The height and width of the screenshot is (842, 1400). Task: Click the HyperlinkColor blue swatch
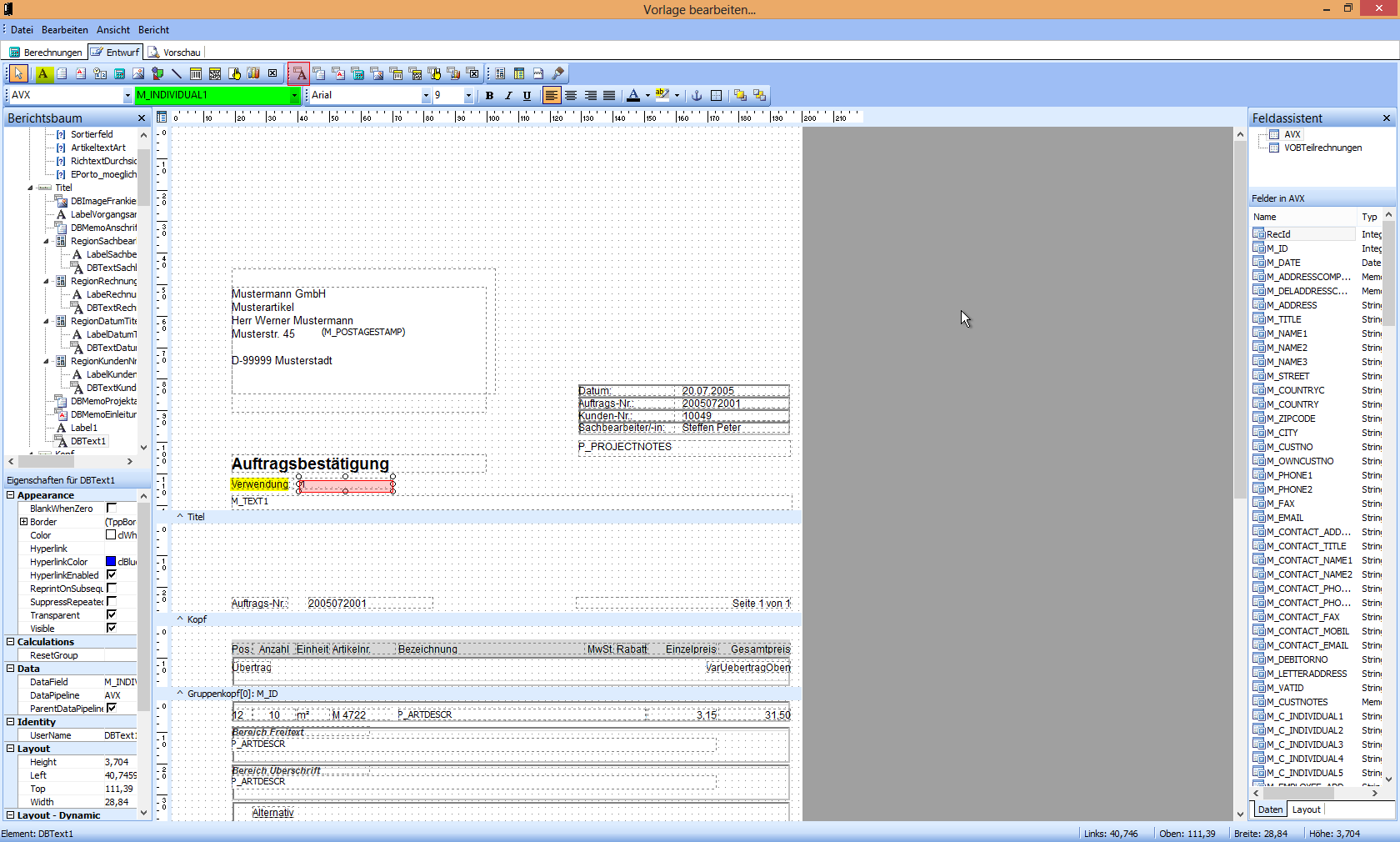[x=111, y=561]
